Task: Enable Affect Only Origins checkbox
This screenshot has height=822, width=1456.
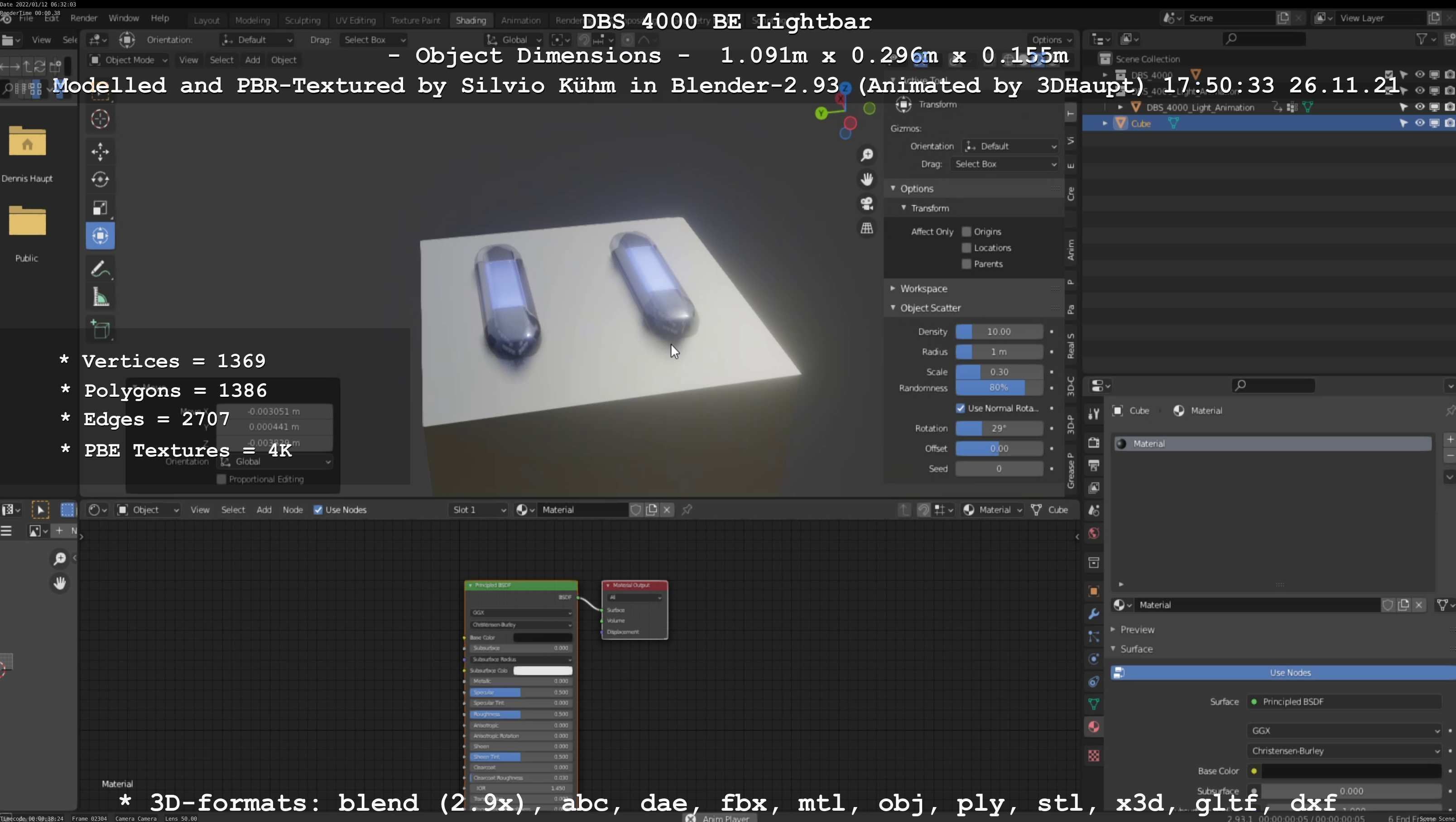Action: click(966, 231)
